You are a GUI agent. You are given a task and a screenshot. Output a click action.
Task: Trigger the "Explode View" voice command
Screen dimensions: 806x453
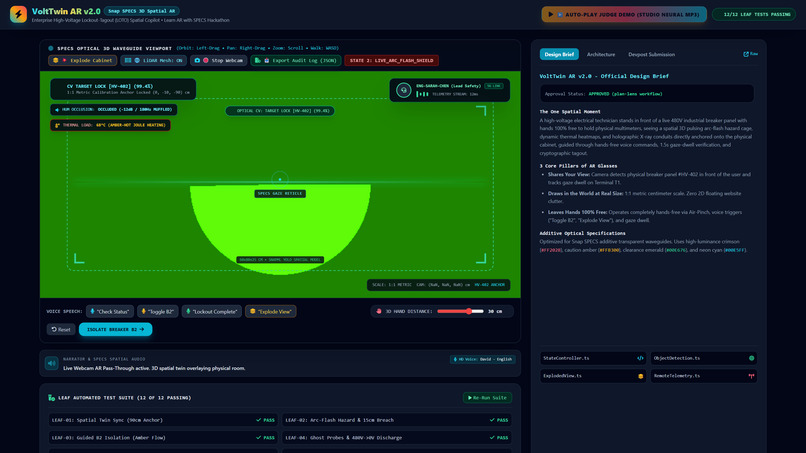coord(270,311)
